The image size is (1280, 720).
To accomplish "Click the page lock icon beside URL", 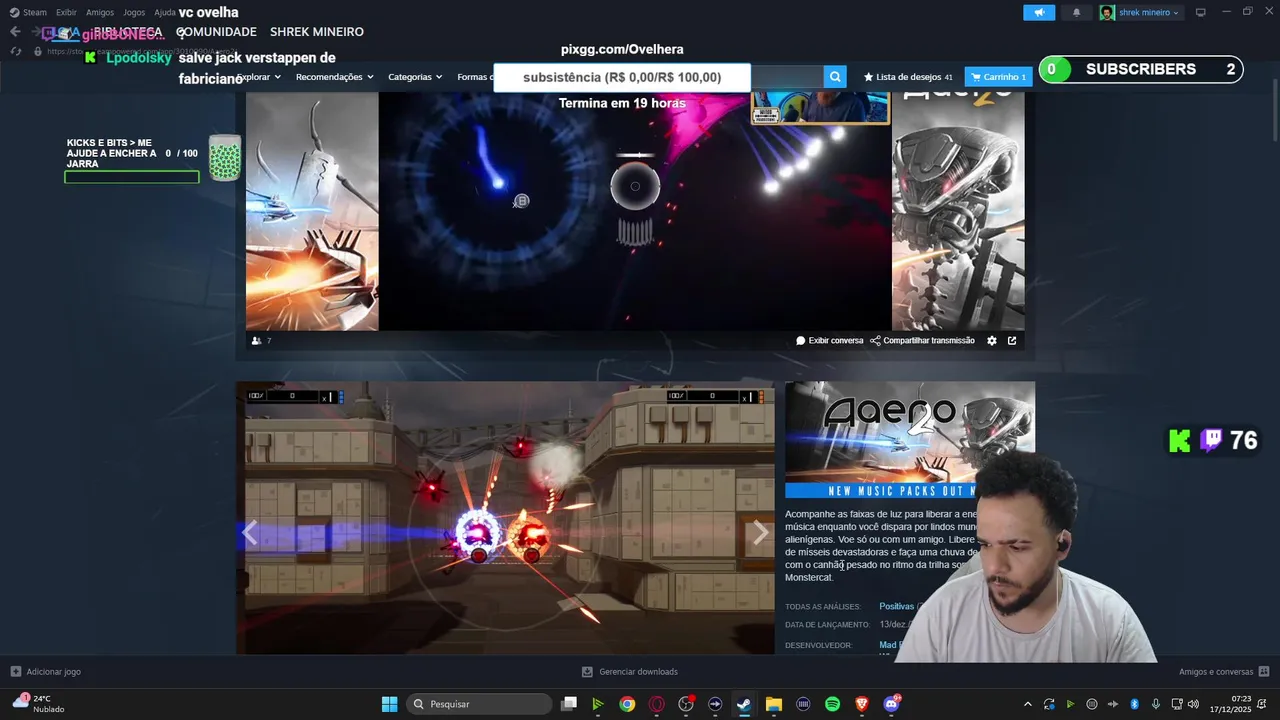I will coord(38,51).
